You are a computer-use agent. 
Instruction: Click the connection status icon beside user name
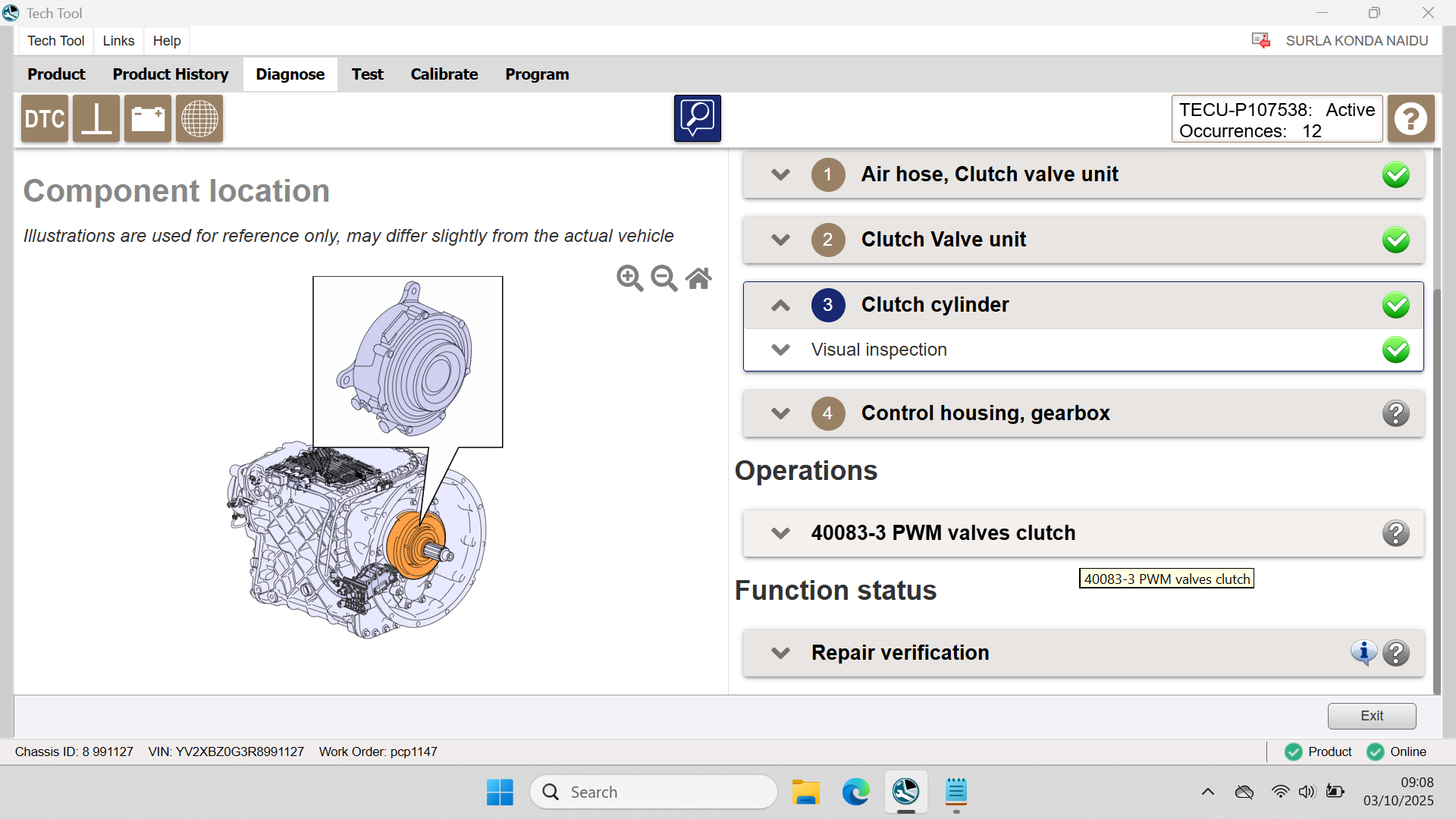pyautogui.click(x=1261, y=40)
